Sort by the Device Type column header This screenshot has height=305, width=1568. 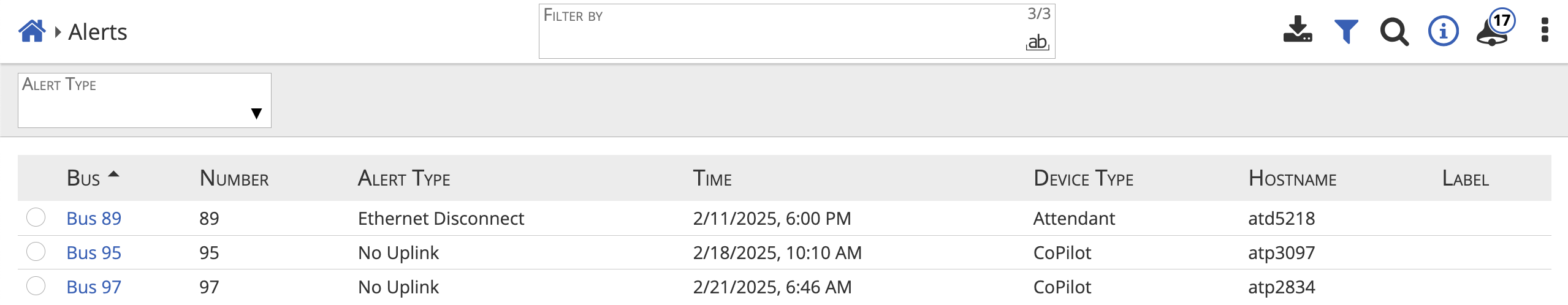tap(1083, 179)
